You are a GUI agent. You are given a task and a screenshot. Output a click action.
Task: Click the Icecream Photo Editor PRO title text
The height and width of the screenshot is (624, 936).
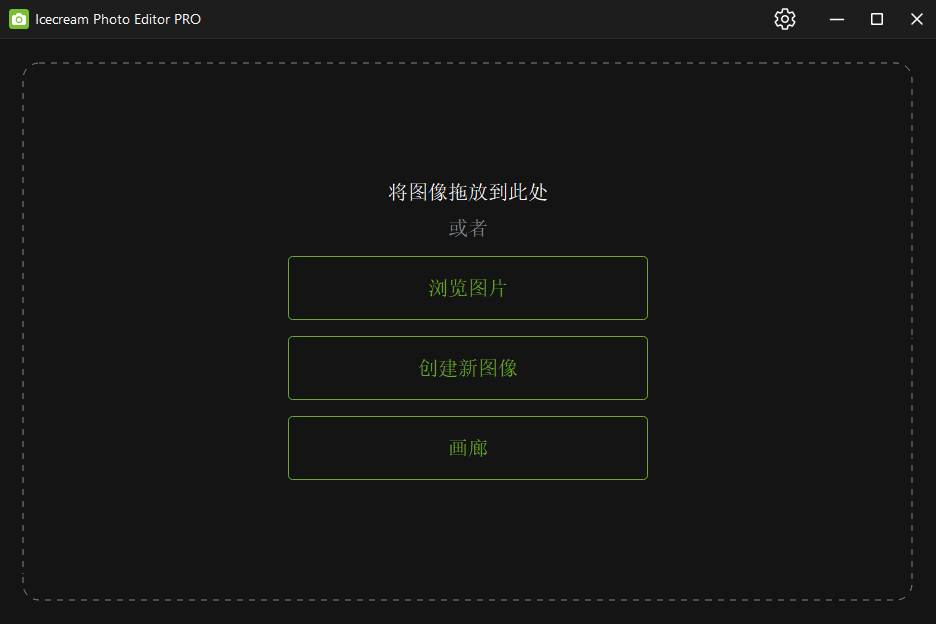[x=118, y=19]
